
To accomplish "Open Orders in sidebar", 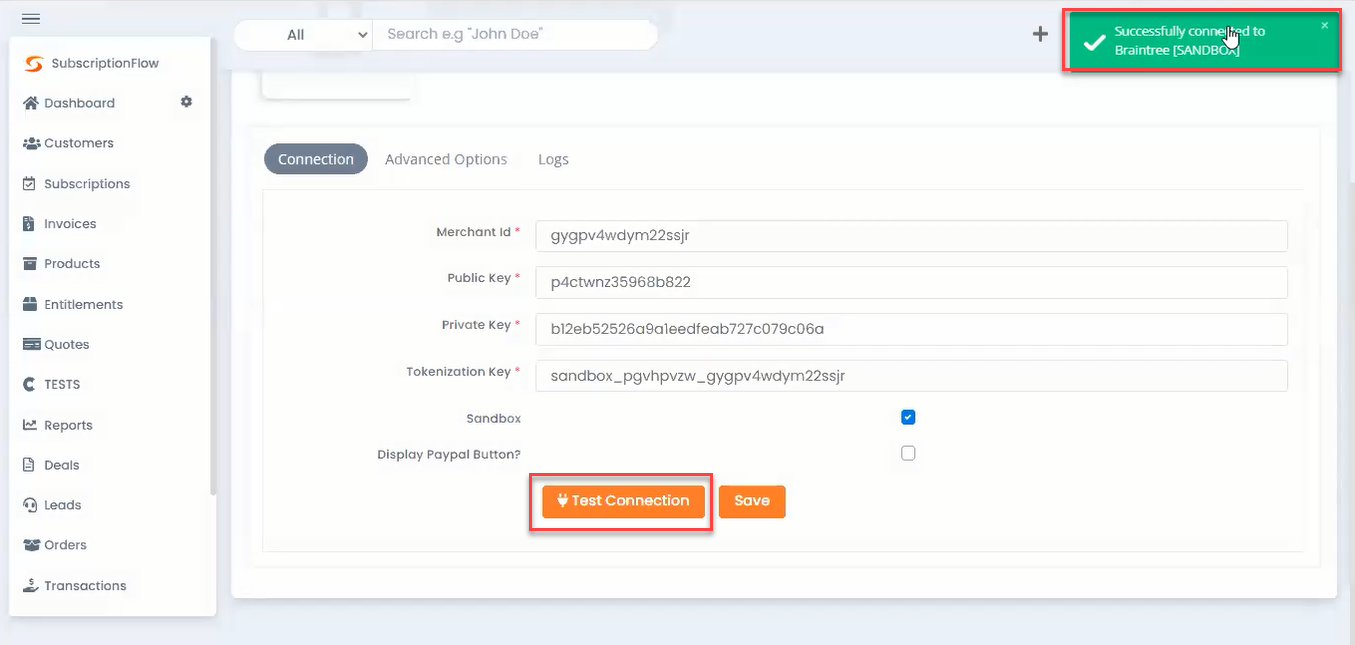I will click(x=65, y=545).
